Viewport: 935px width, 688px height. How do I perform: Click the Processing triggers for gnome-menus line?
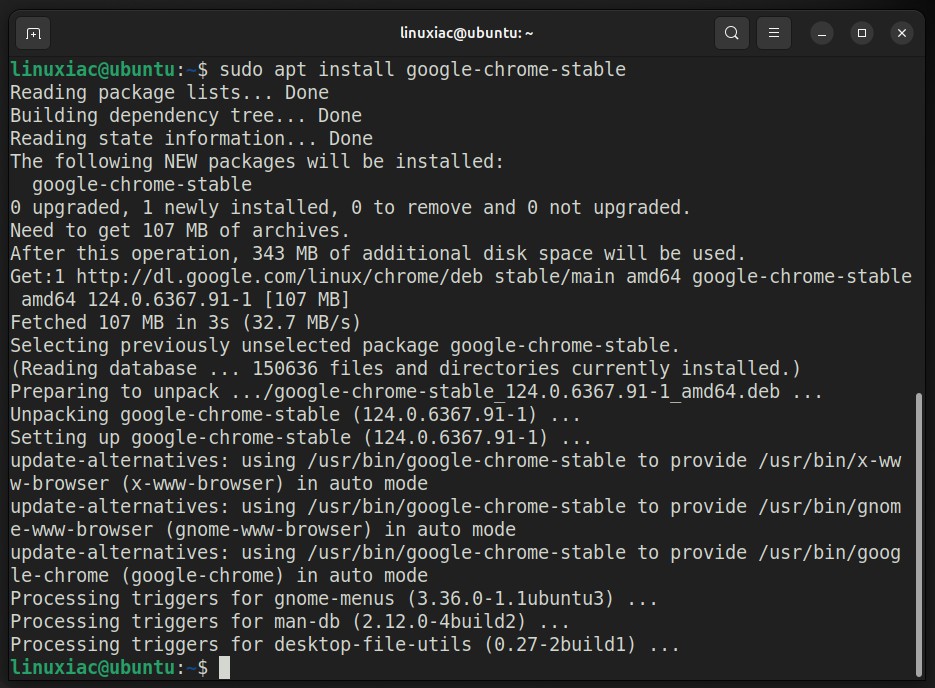pyautogui.click(x=334, y=599)
